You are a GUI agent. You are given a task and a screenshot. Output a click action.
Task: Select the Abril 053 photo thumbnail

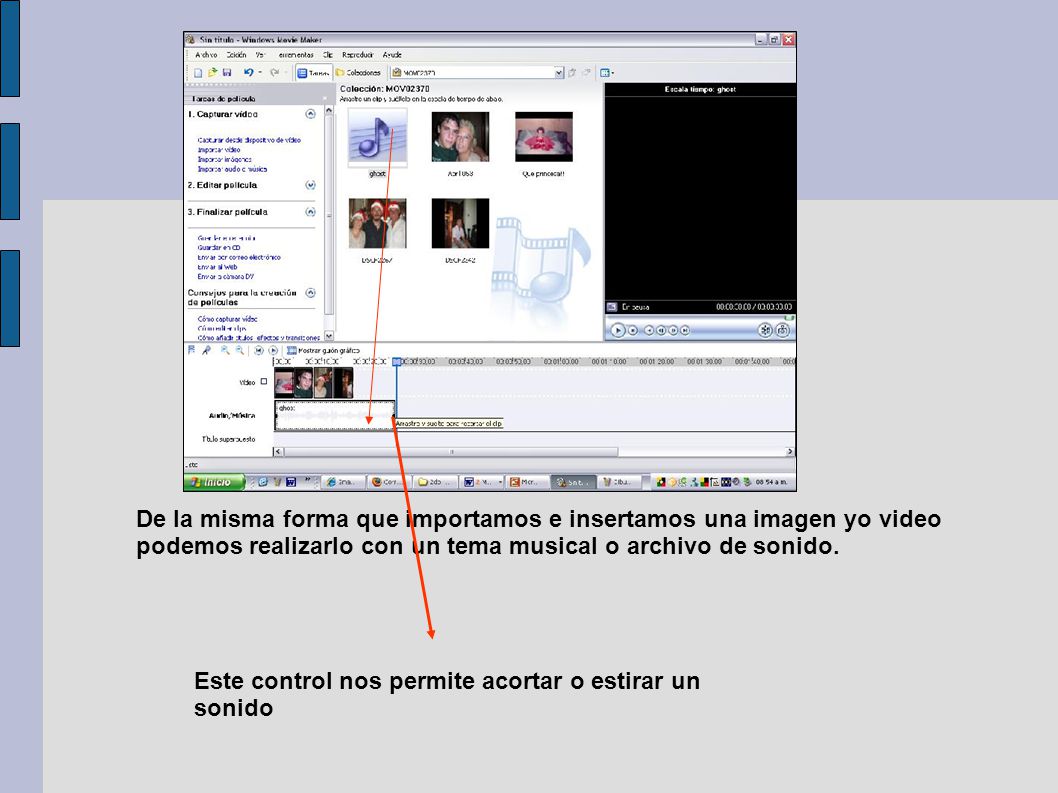point(460,137)
